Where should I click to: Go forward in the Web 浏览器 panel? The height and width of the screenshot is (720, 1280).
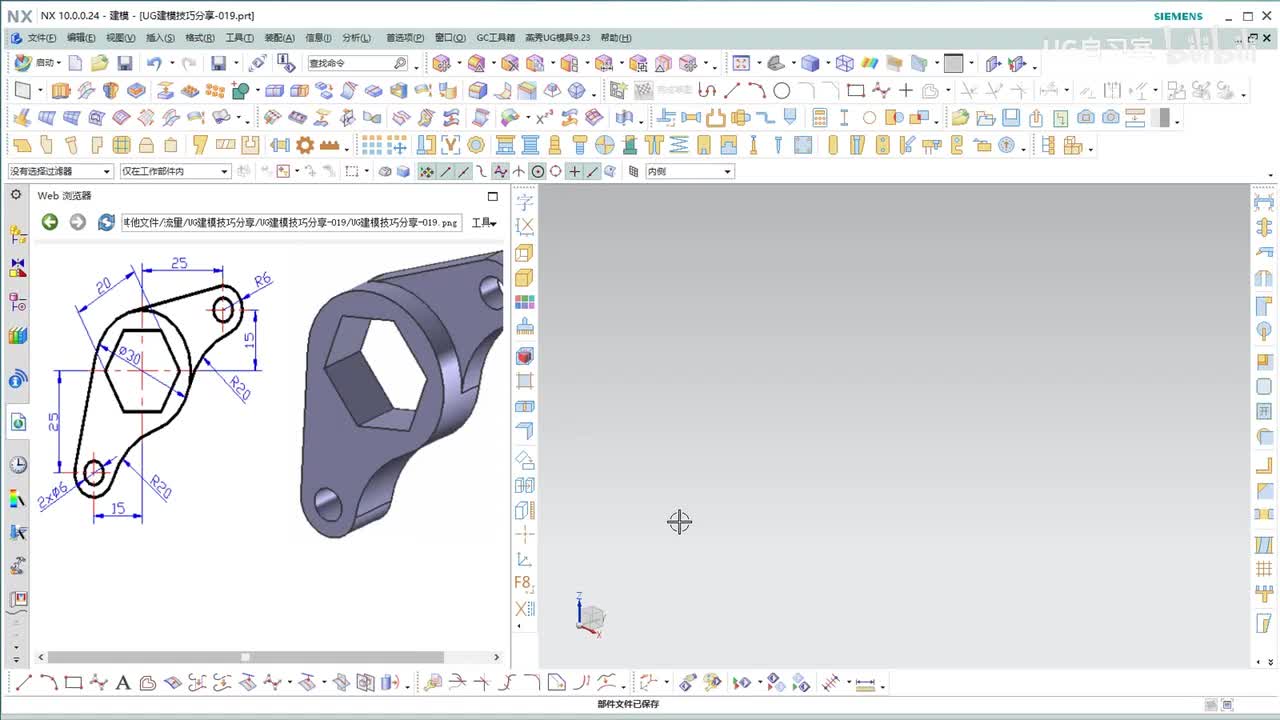coord(77,222)
